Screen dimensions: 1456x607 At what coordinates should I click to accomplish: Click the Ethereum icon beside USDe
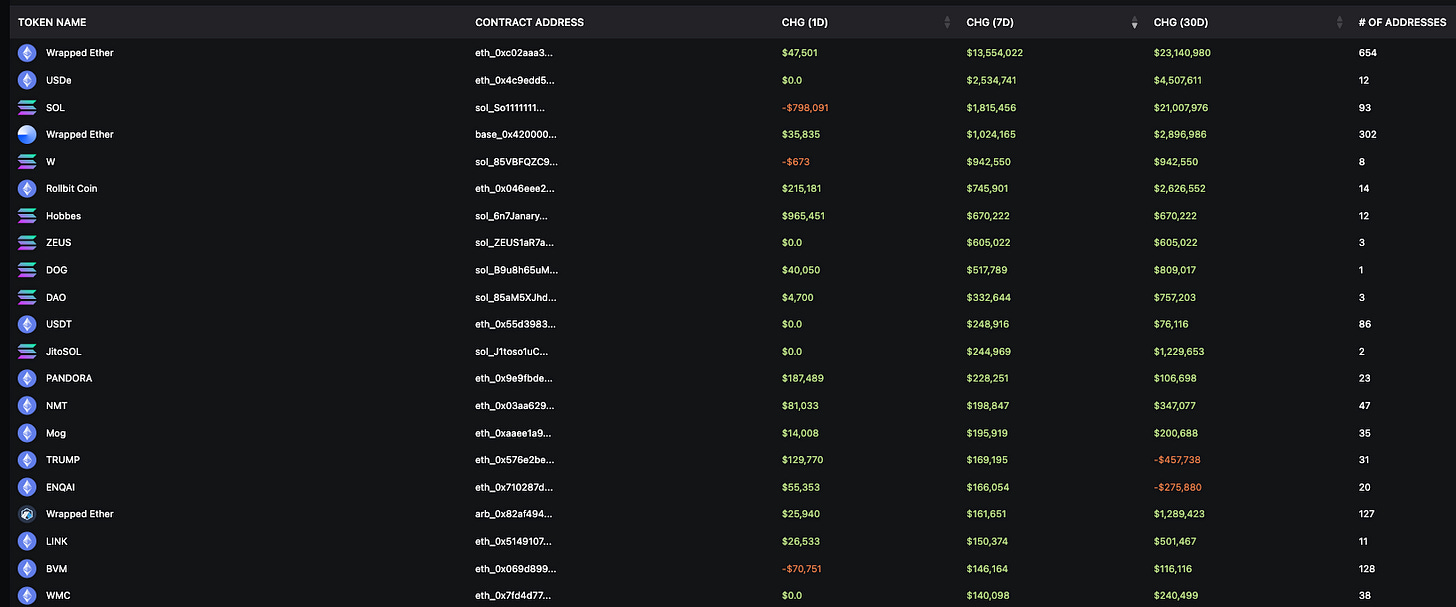pos(27,80)
